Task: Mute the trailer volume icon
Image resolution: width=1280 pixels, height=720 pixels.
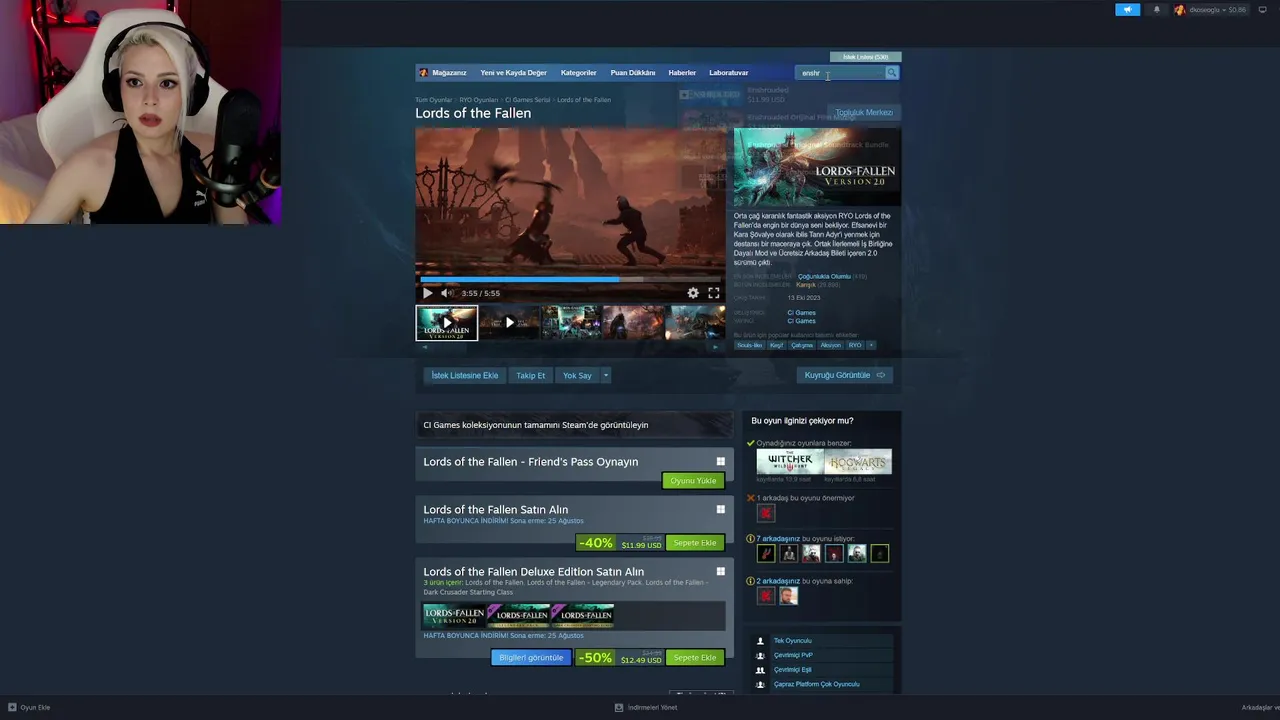Action: (x=447, y=293)
